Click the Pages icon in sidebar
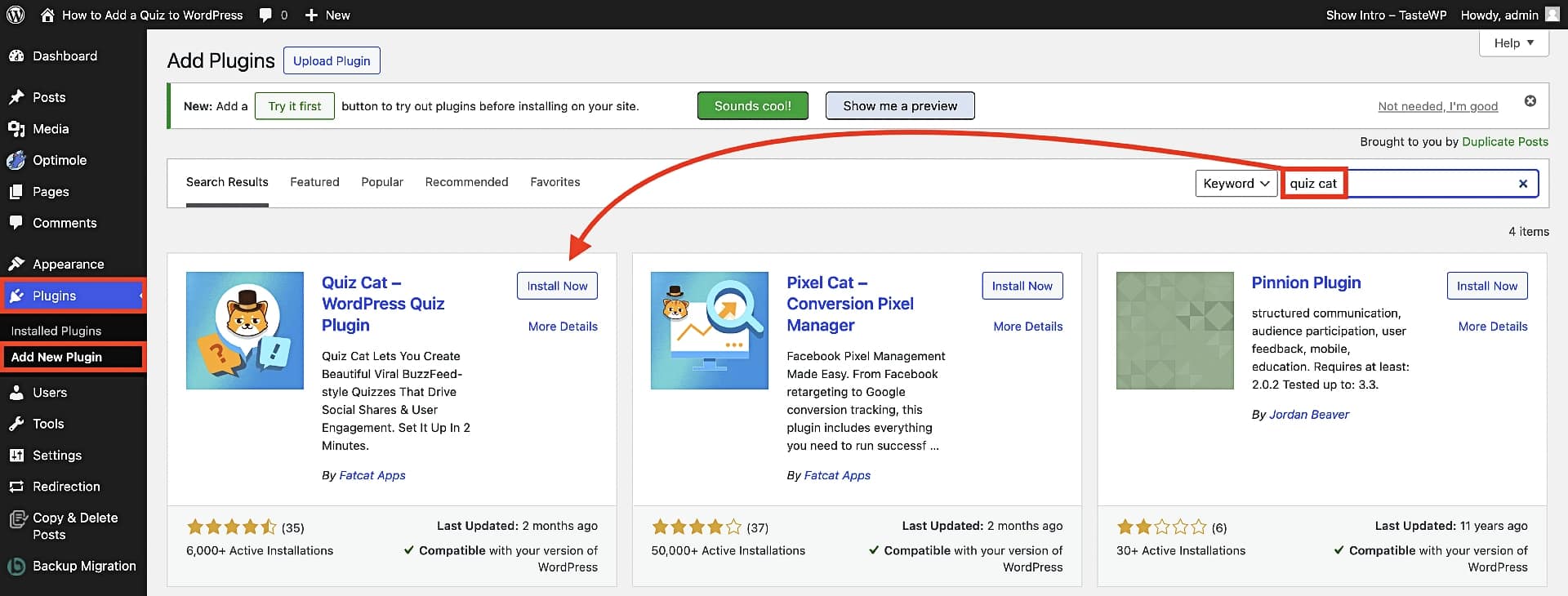1568x596 pixels. pyautogui.click(x=16, y=192)
